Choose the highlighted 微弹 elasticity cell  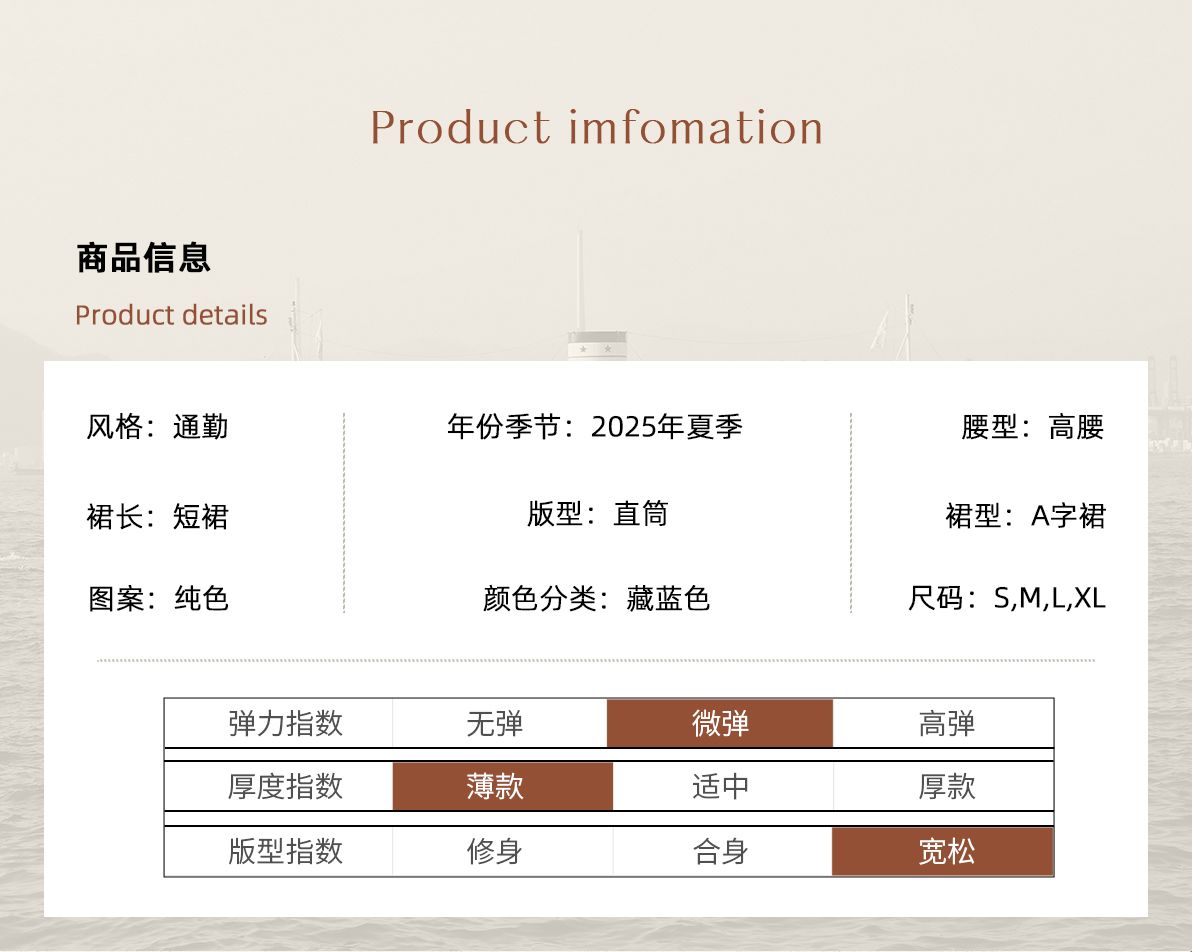(x=720, y=724)
